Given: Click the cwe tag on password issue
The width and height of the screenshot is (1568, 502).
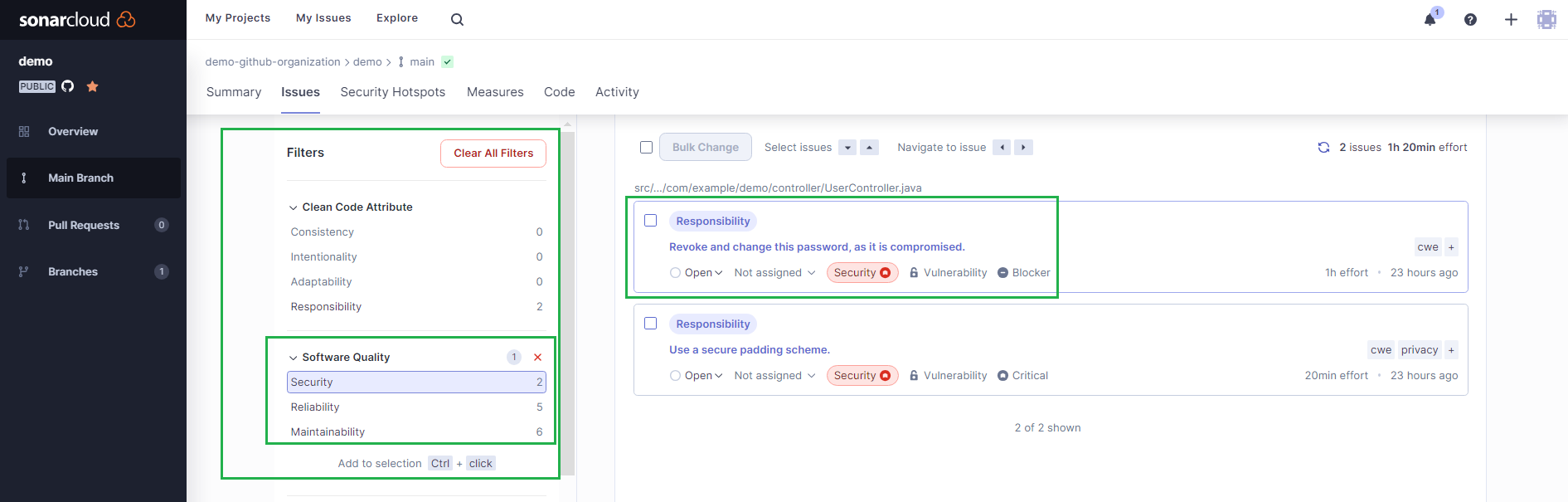Looking at the screenshot, I should pos(1428,247).
